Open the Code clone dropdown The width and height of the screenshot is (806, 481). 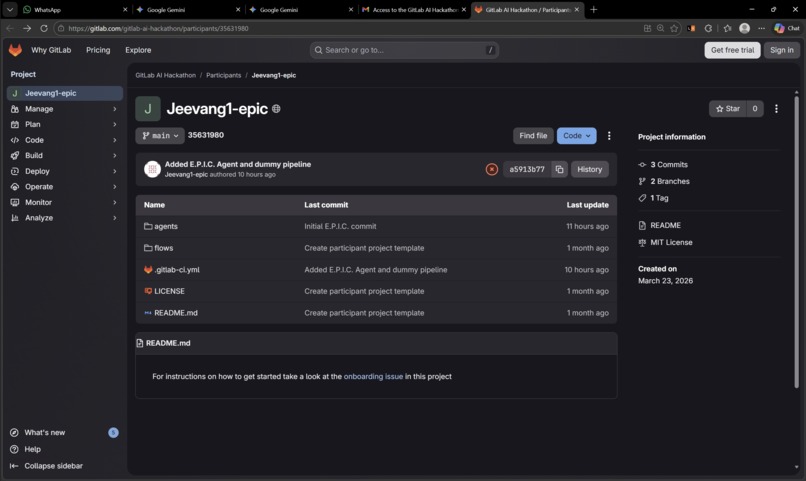[576, 136]
